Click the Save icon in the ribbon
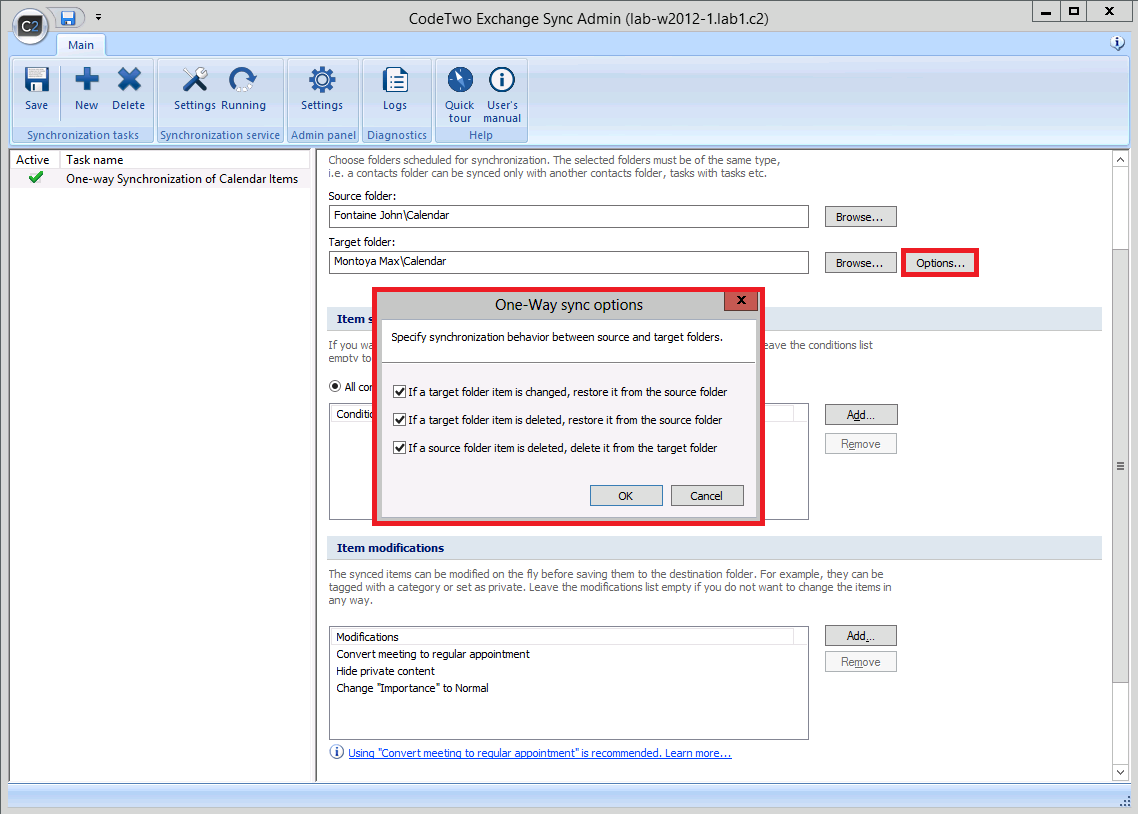Viewport: 1138px width, 814px height. tap(36, 89)
